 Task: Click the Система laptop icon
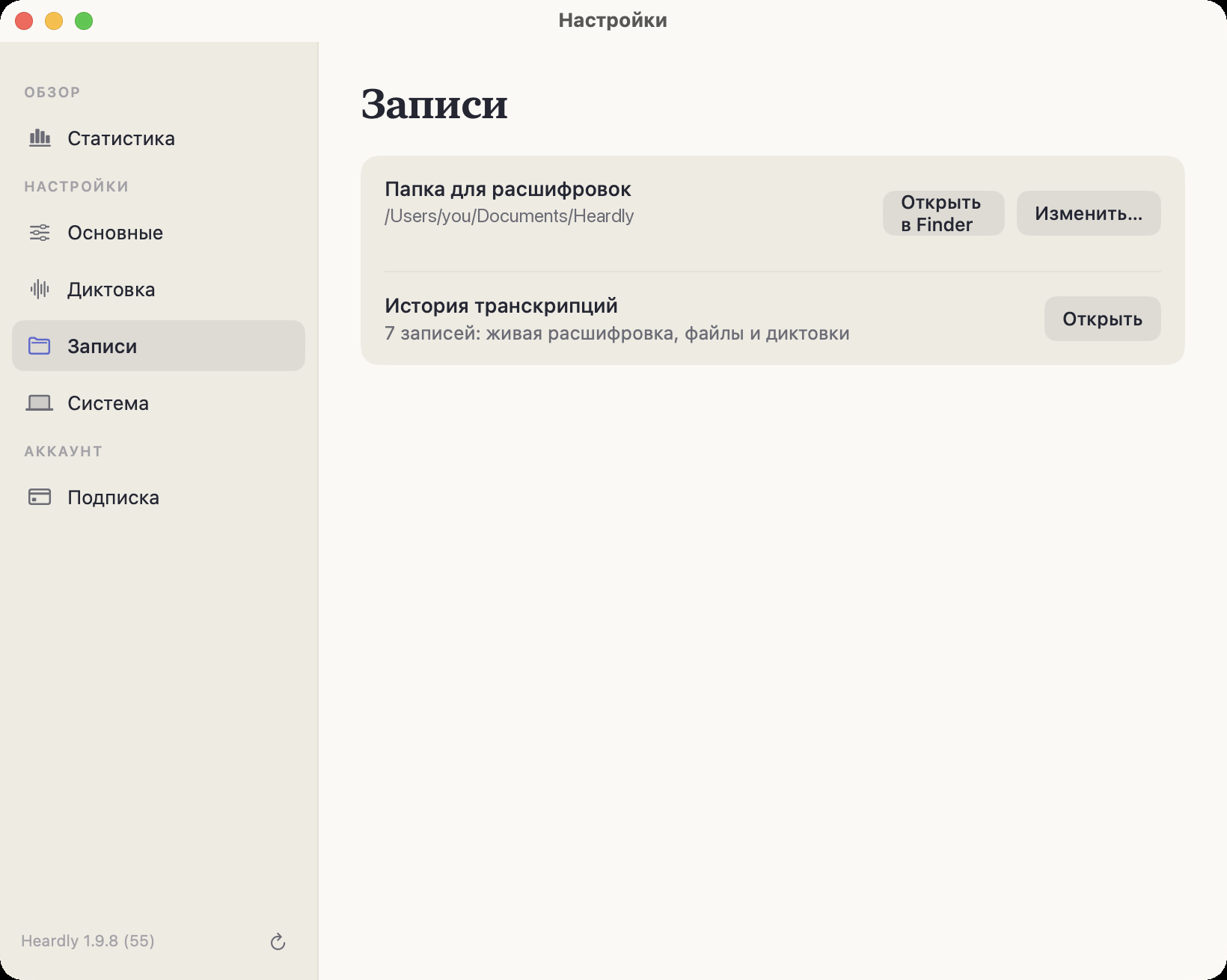pyautogui.click(x=40, y=403)
